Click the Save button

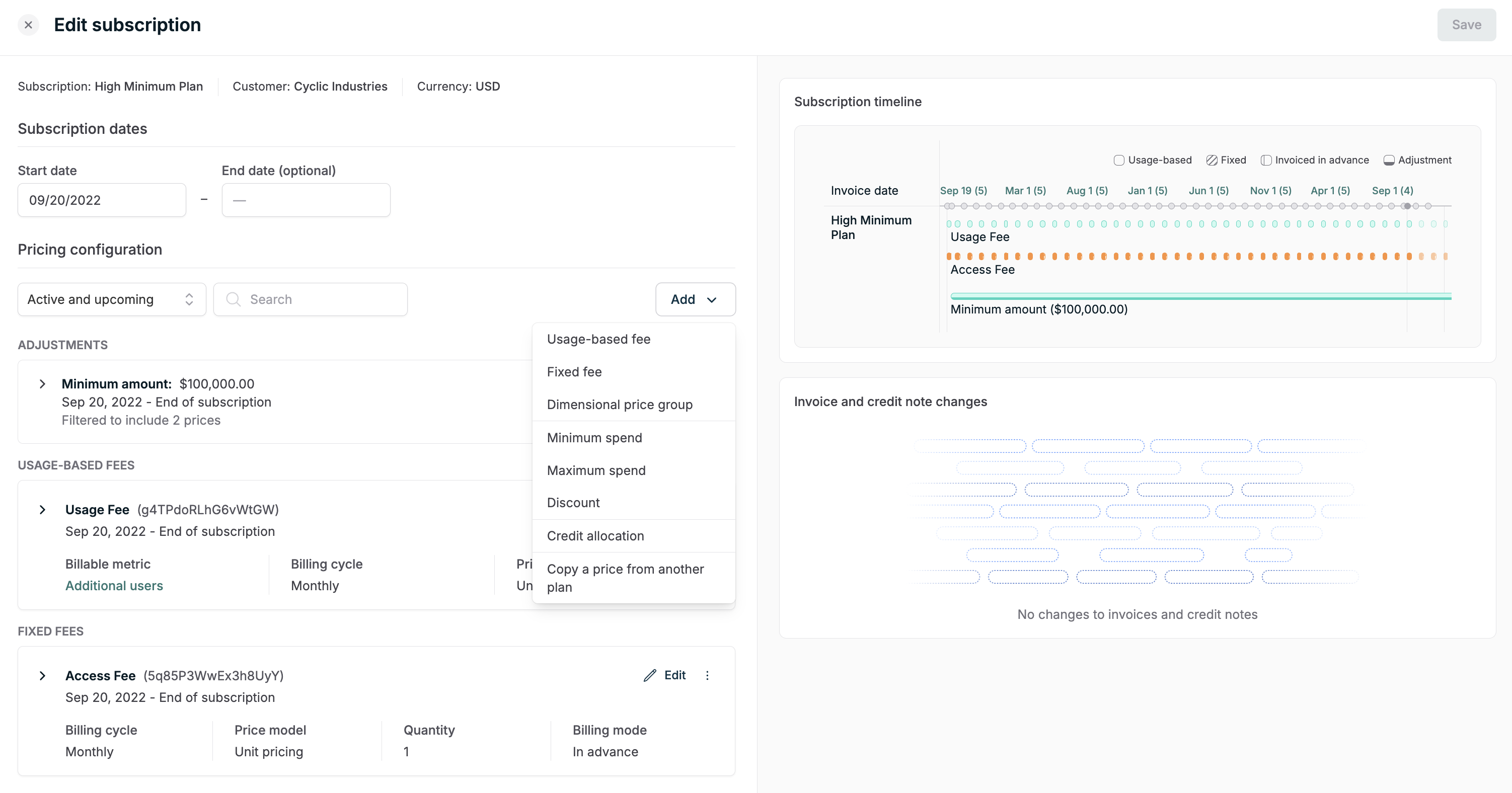1466,25
